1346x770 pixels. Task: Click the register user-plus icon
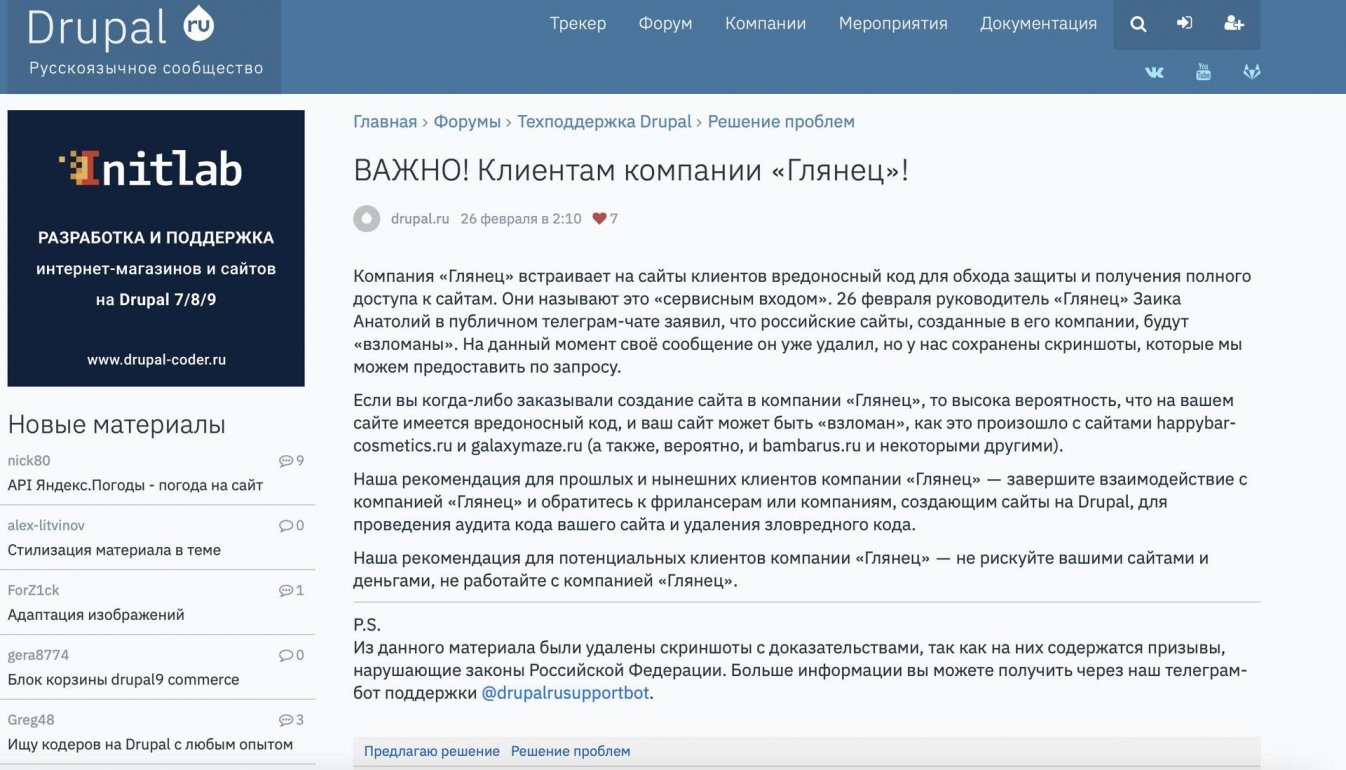[1234, 24]
